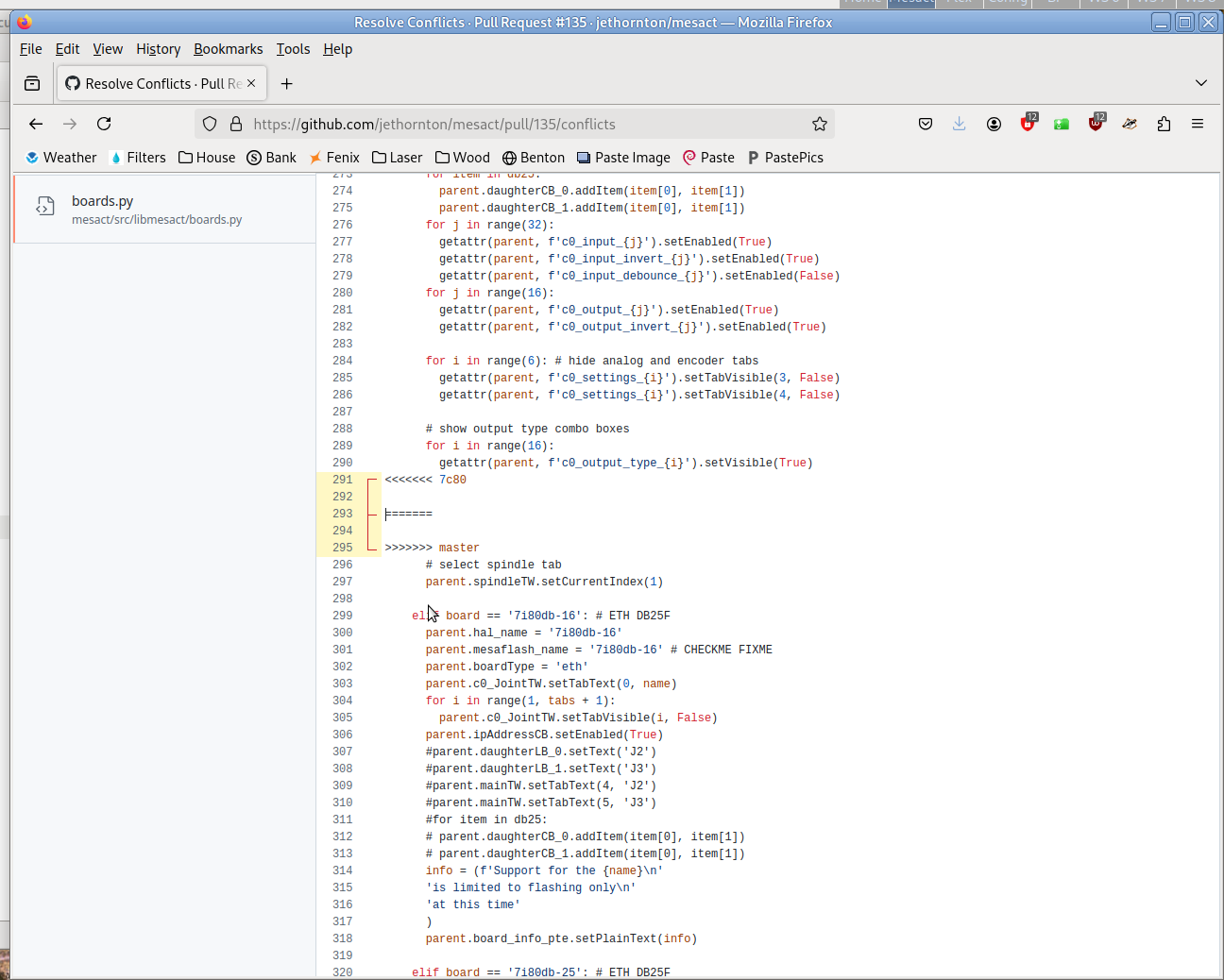Click the mesaflash_name CHECKME FIXME line
1224x980 pixels.
[x=599, y=650]
